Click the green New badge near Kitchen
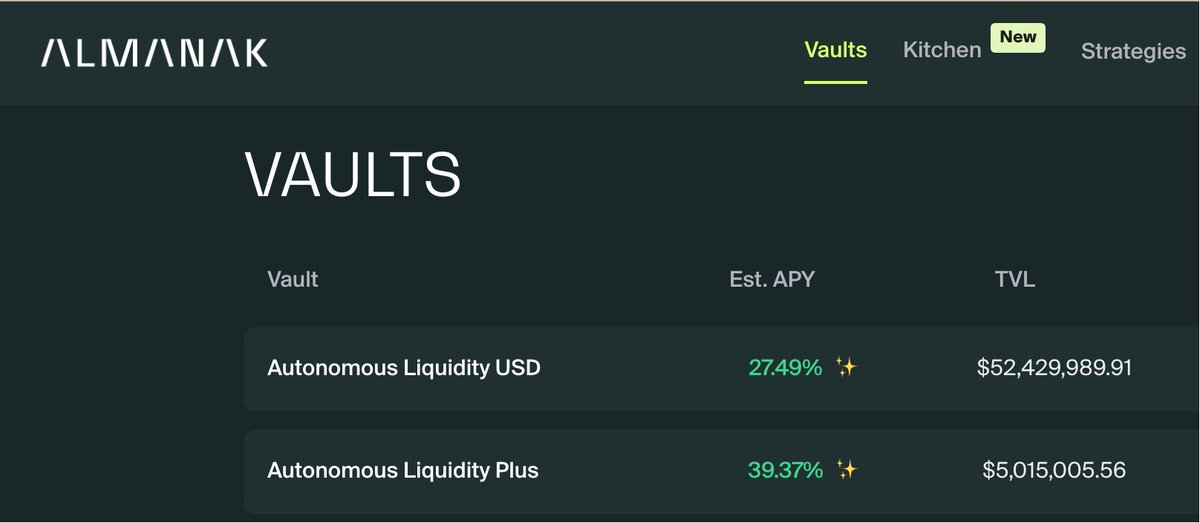Image resolution: width=1200 pixels, height=523 pixels. 1018,37
